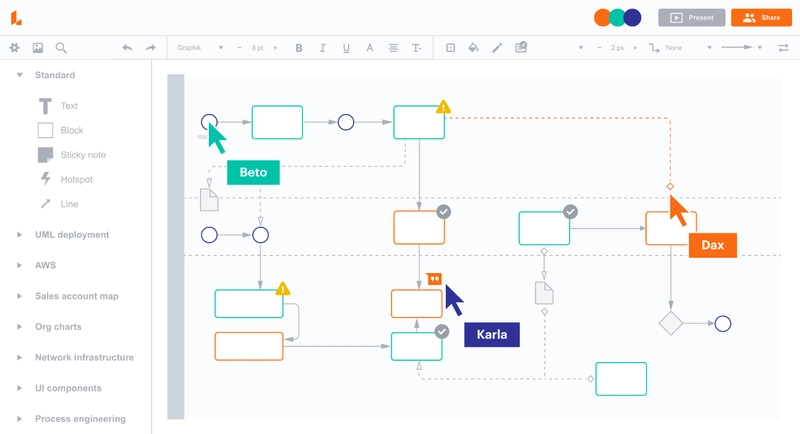Click the Lucidchart logo icon

[16, 18]
